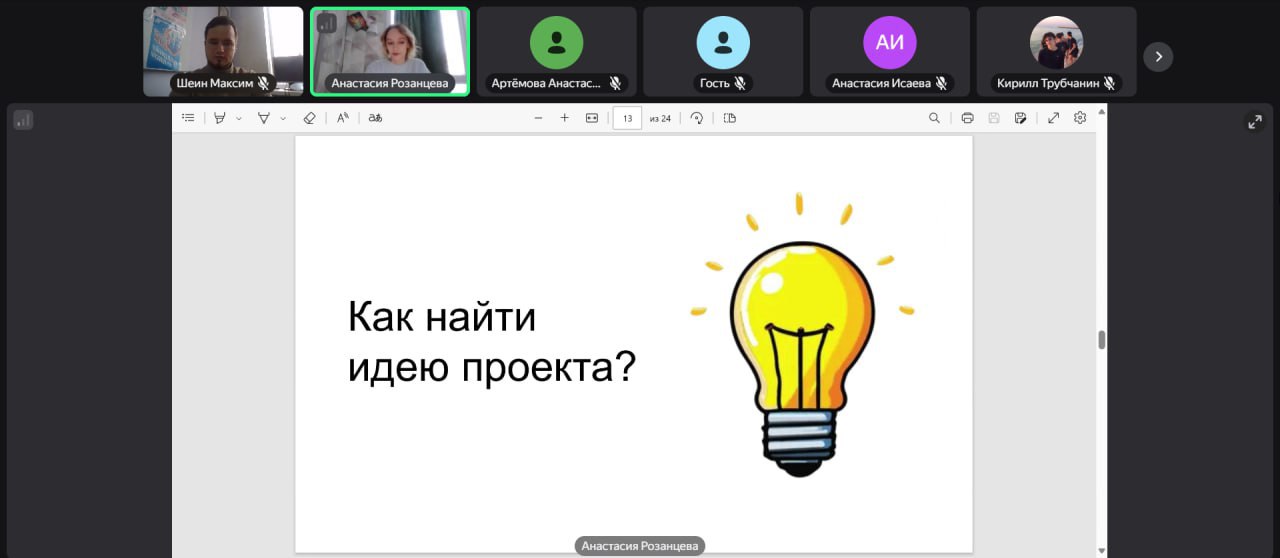Screen dimensions: 1280x558
Task: Zoom out with the minus button
Action: [538, 118]
